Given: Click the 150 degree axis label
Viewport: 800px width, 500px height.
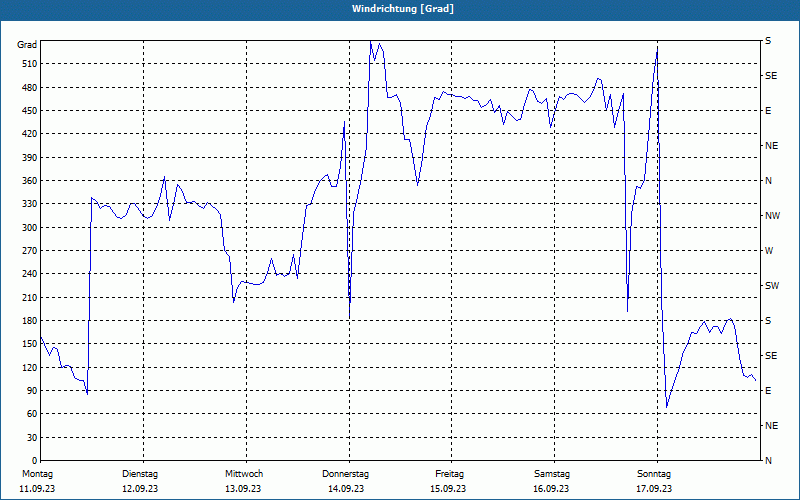Looking at the screenshot, I should (30, 344).
